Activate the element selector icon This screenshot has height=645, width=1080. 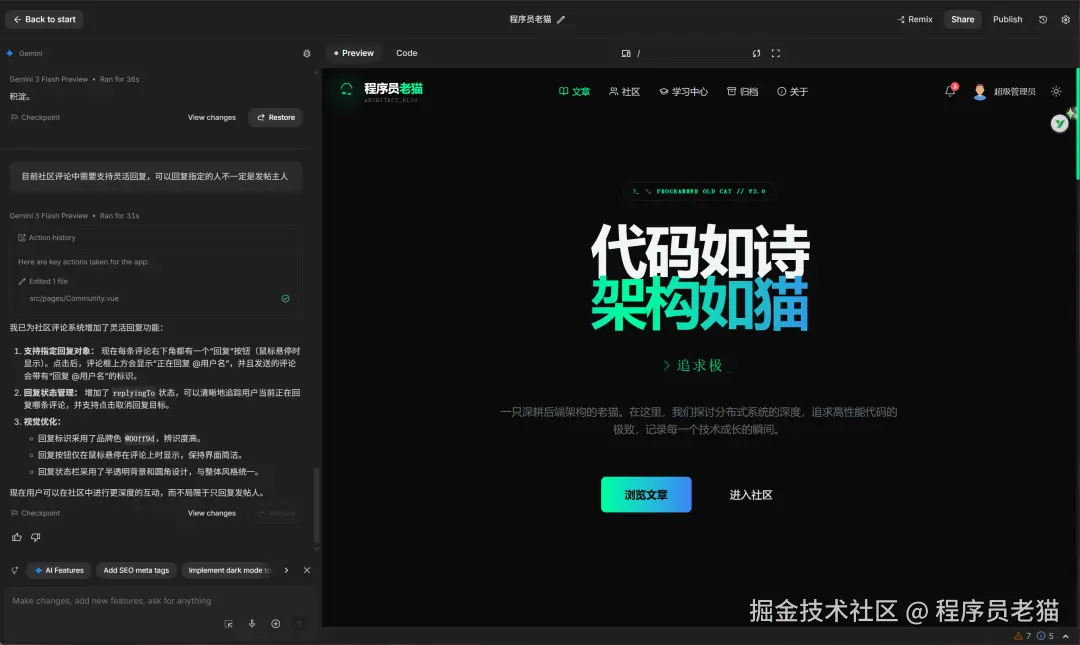click(x=228, y=623)
